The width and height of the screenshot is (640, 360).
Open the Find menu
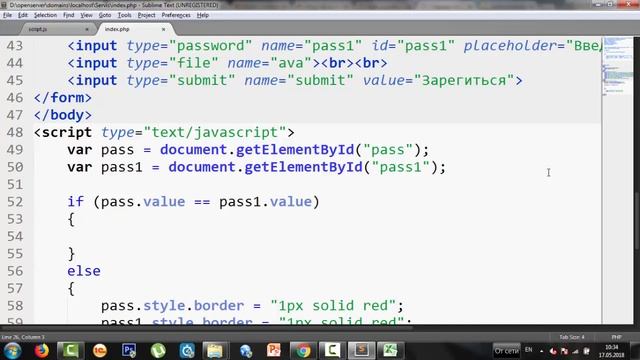pos(69,15)
